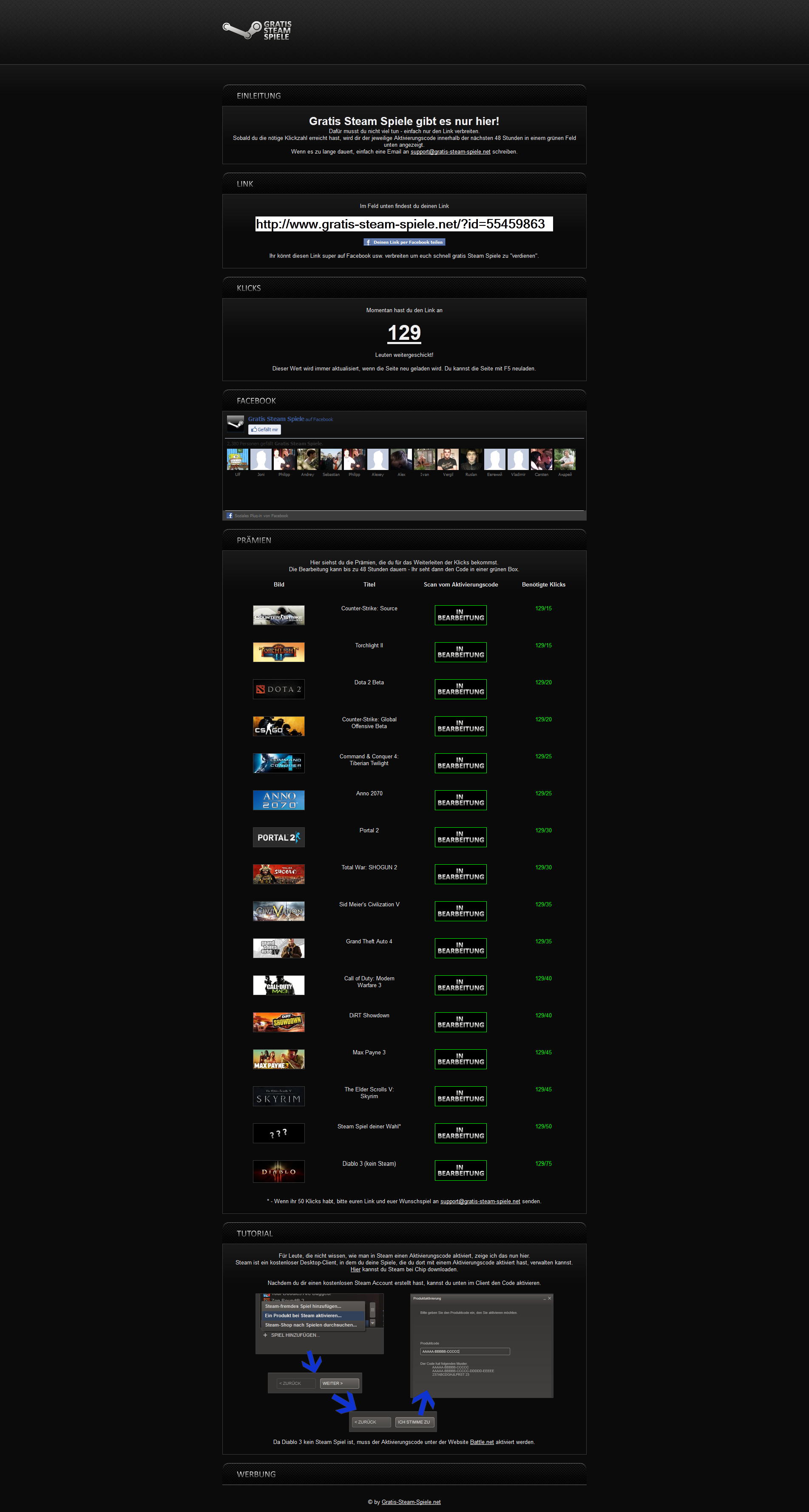The image size is (809, 1512).
Task: Click the Produktaktivierung tutorial screenshot
Action: (x=482, y=1346)
